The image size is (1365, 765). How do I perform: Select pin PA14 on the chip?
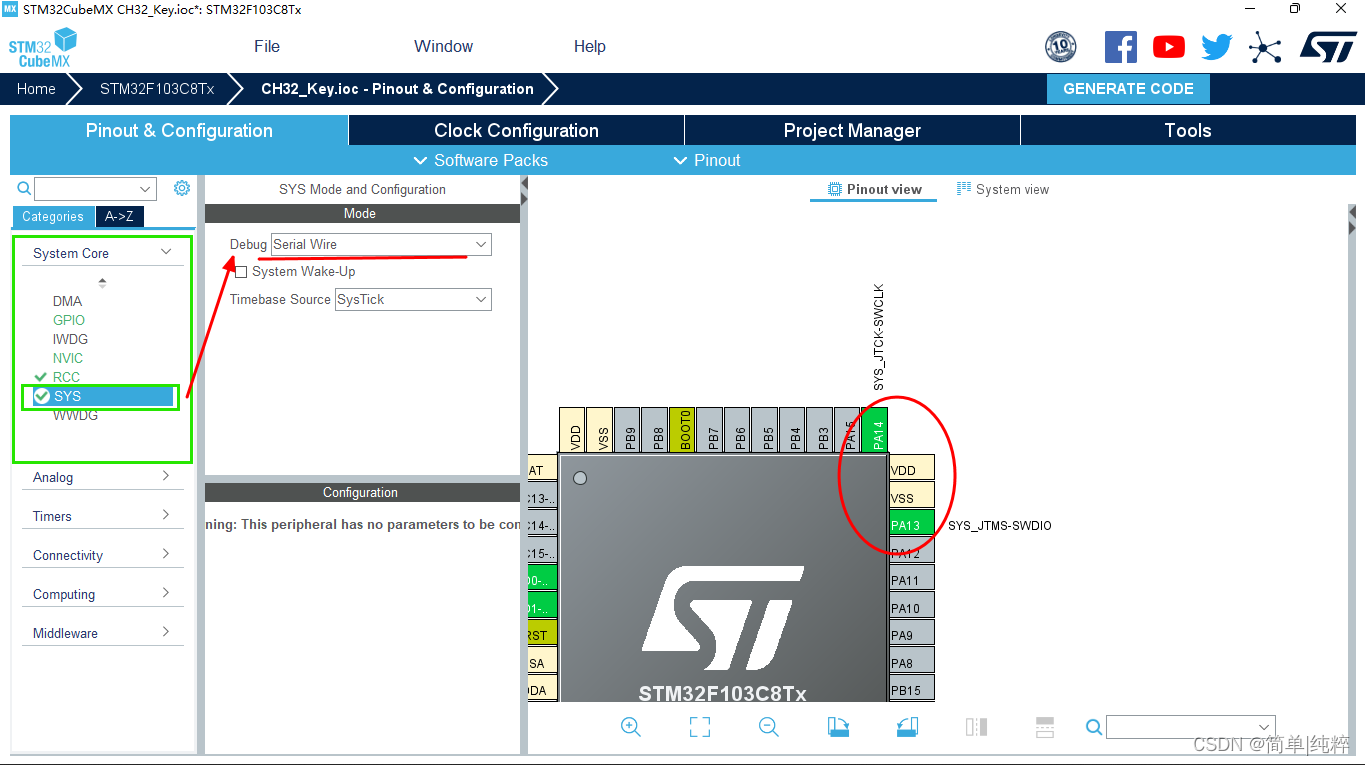coord(874,430)
